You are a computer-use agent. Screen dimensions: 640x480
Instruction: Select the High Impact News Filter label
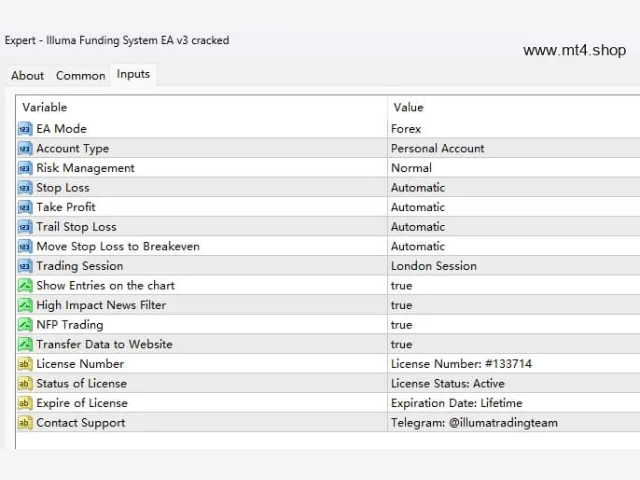(101, 305)
